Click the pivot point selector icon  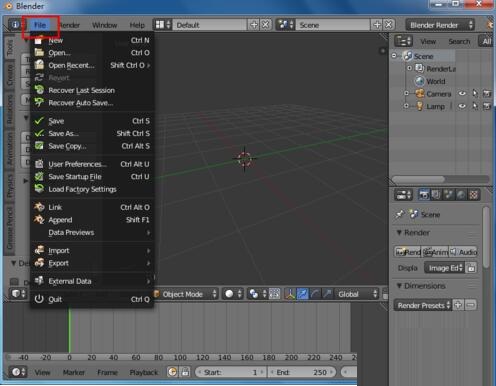[x=257, y=294]
